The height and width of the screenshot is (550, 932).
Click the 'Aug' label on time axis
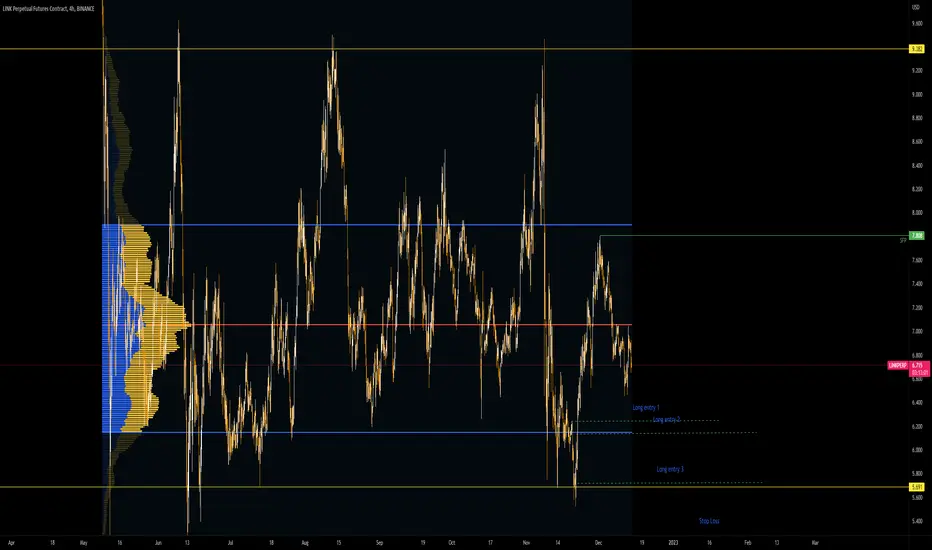305,543
